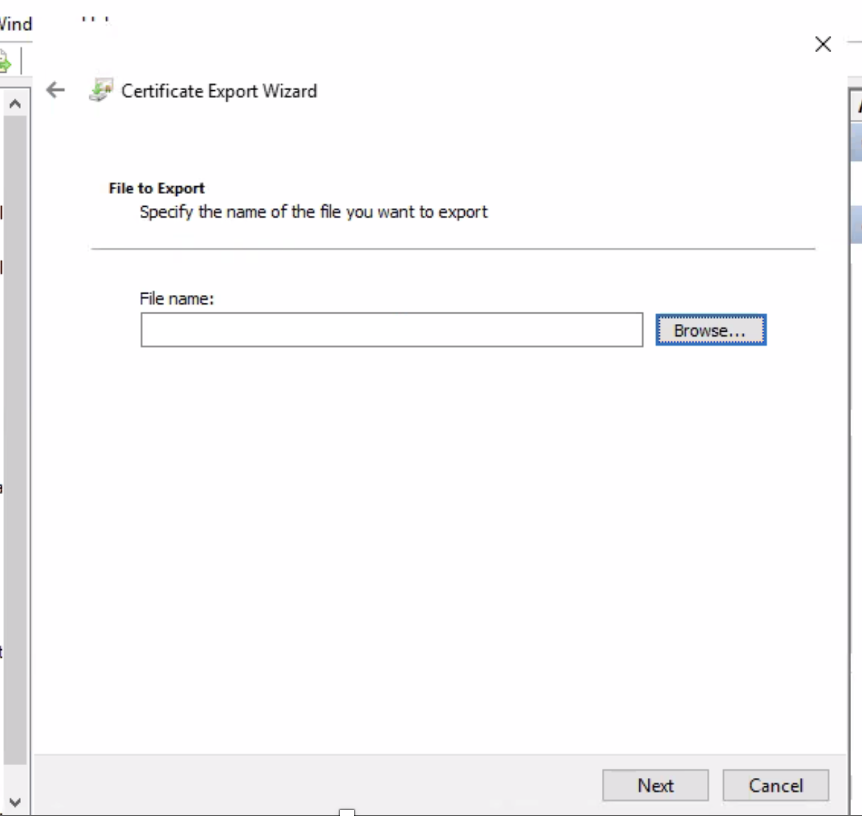The height and width of the screenshot is (816, 862).
Task: Click the green arrow toolbar icon behind the wizard
Action: coord(5,62)
